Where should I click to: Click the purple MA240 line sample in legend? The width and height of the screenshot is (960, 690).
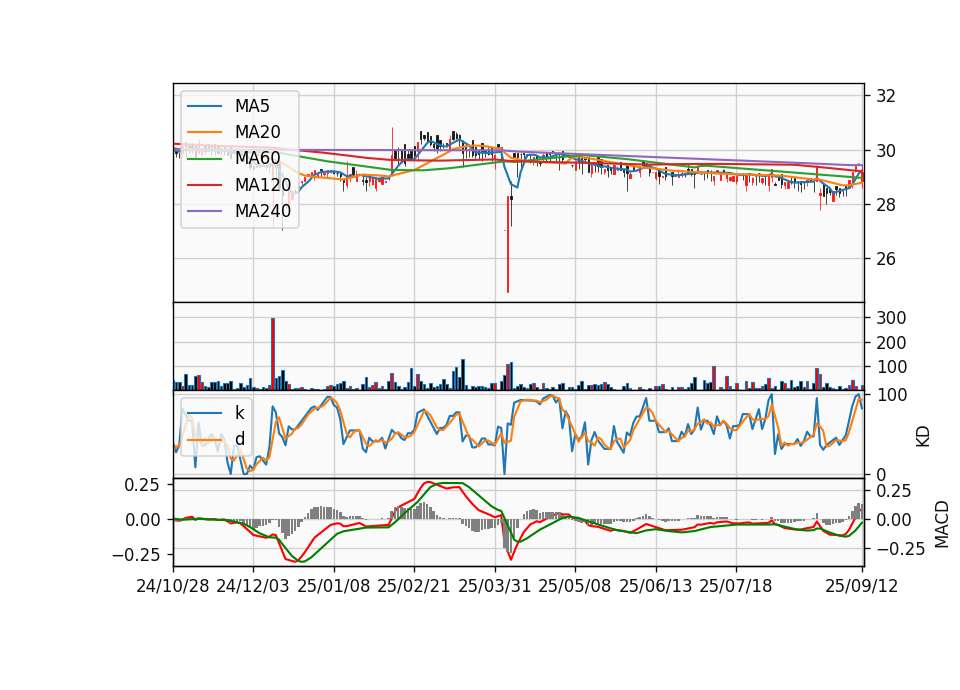pos(204,211)
